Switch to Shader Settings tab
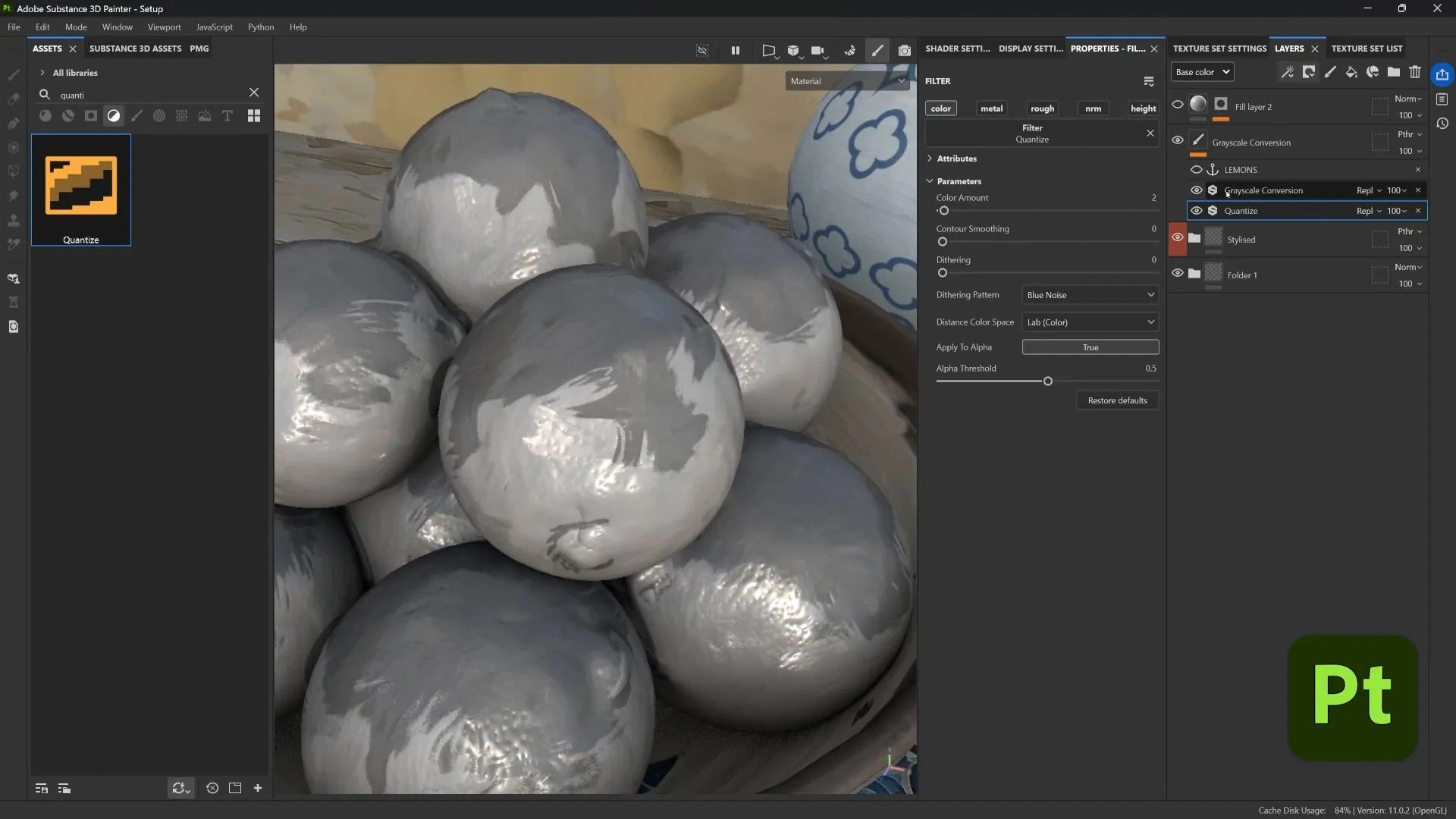Image resolution: width=1456 pixels, height=819 pixels. (x=957, y=49)
